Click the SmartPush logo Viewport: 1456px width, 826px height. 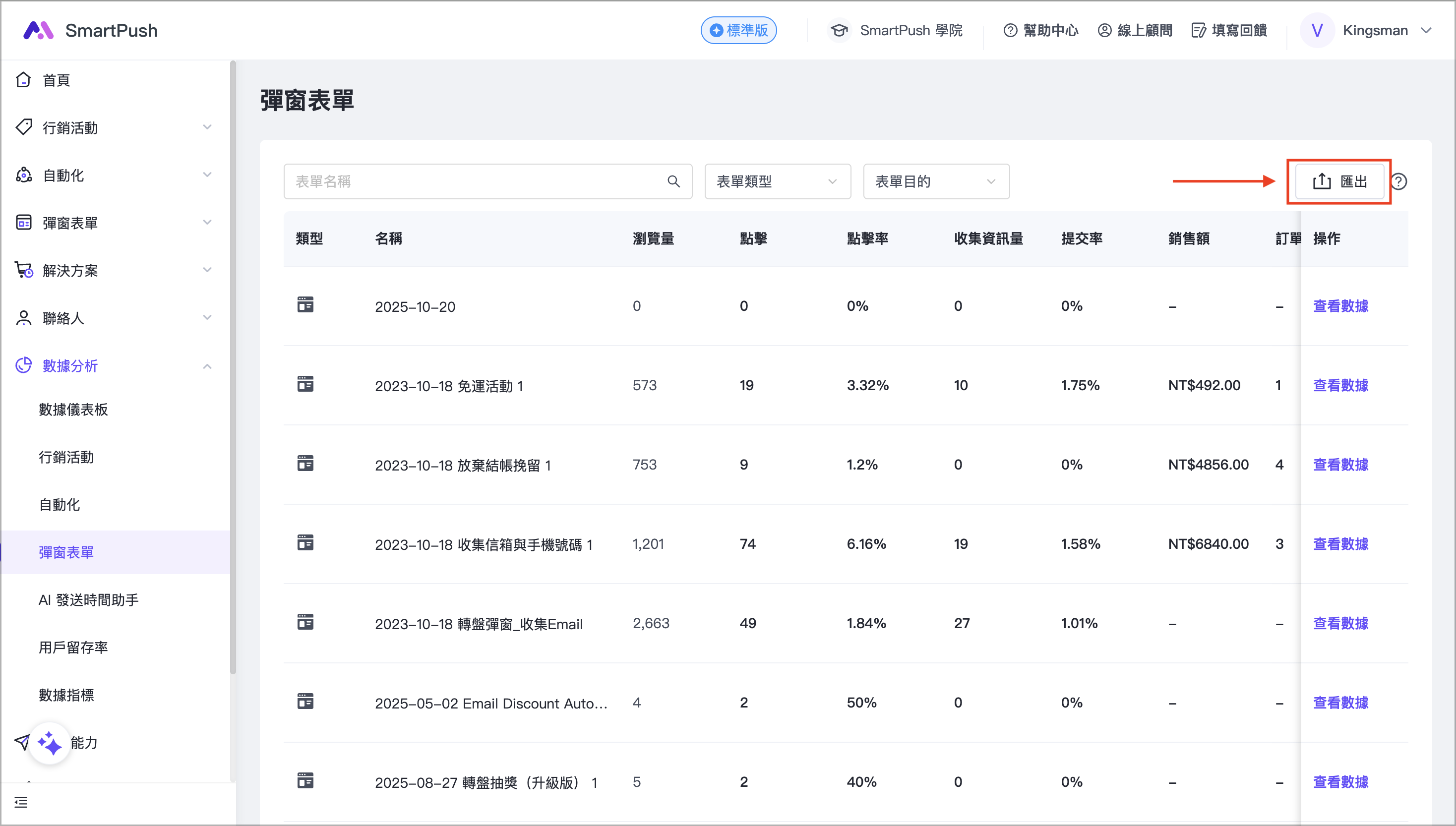coord(38,30)
